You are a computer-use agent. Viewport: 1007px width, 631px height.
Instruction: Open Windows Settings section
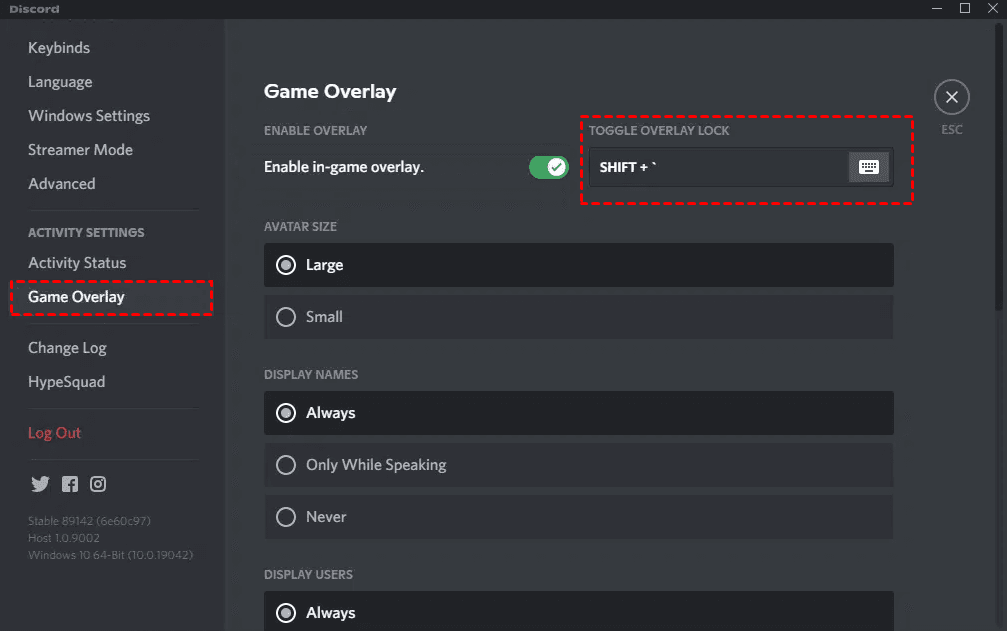coord(89,116)
